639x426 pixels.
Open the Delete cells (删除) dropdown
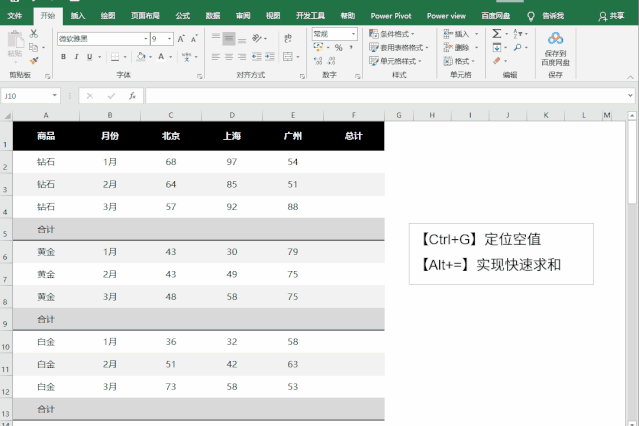click(461, 47)
